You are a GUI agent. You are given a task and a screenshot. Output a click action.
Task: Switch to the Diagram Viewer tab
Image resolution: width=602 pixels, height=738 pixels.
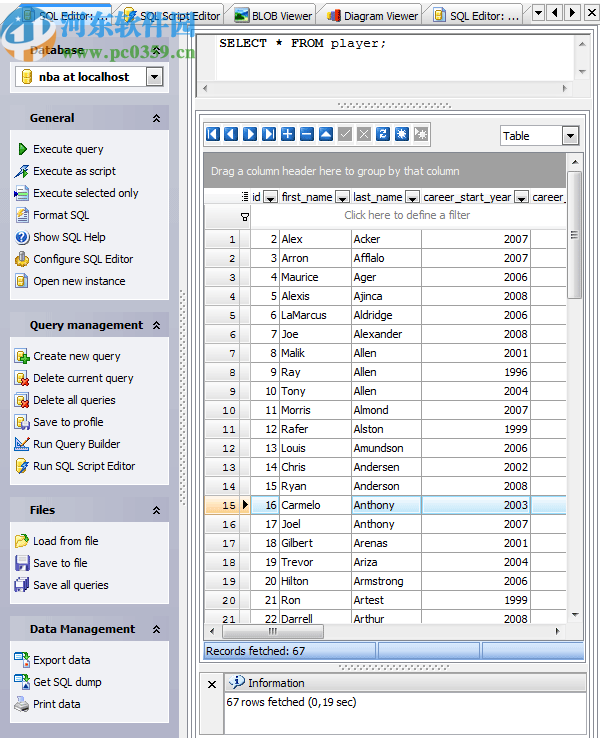click(372, 16)
